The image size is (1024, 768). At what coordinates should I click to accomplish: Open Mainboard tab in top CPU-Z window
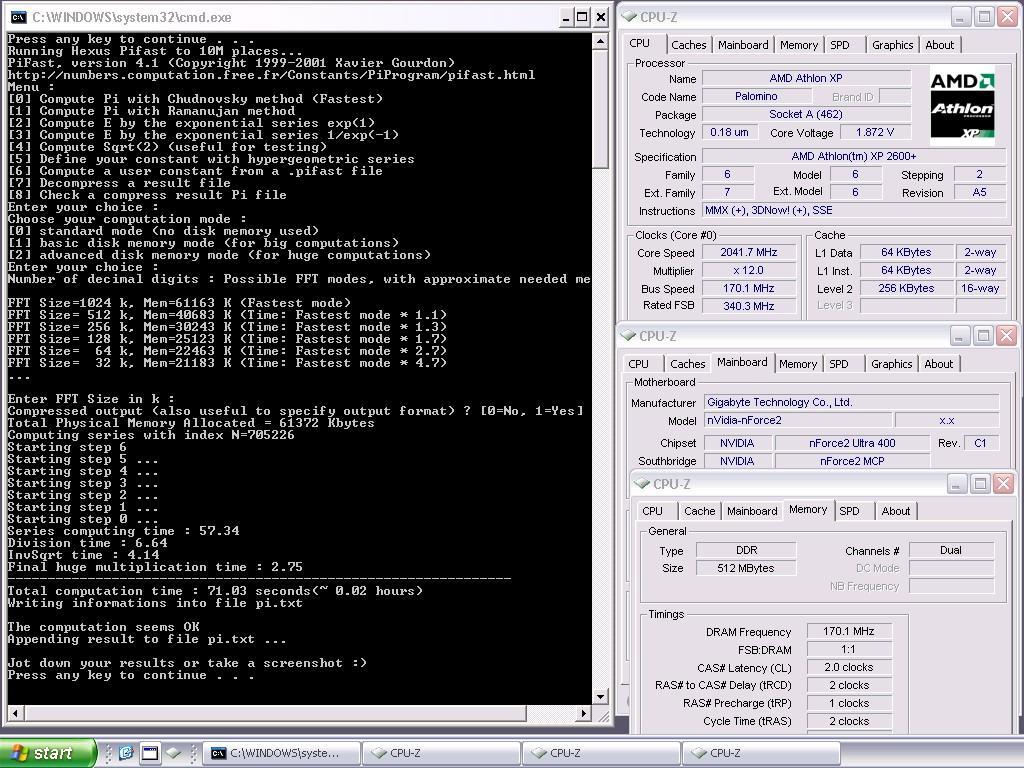pyautogui.click(x=743, y=45)
